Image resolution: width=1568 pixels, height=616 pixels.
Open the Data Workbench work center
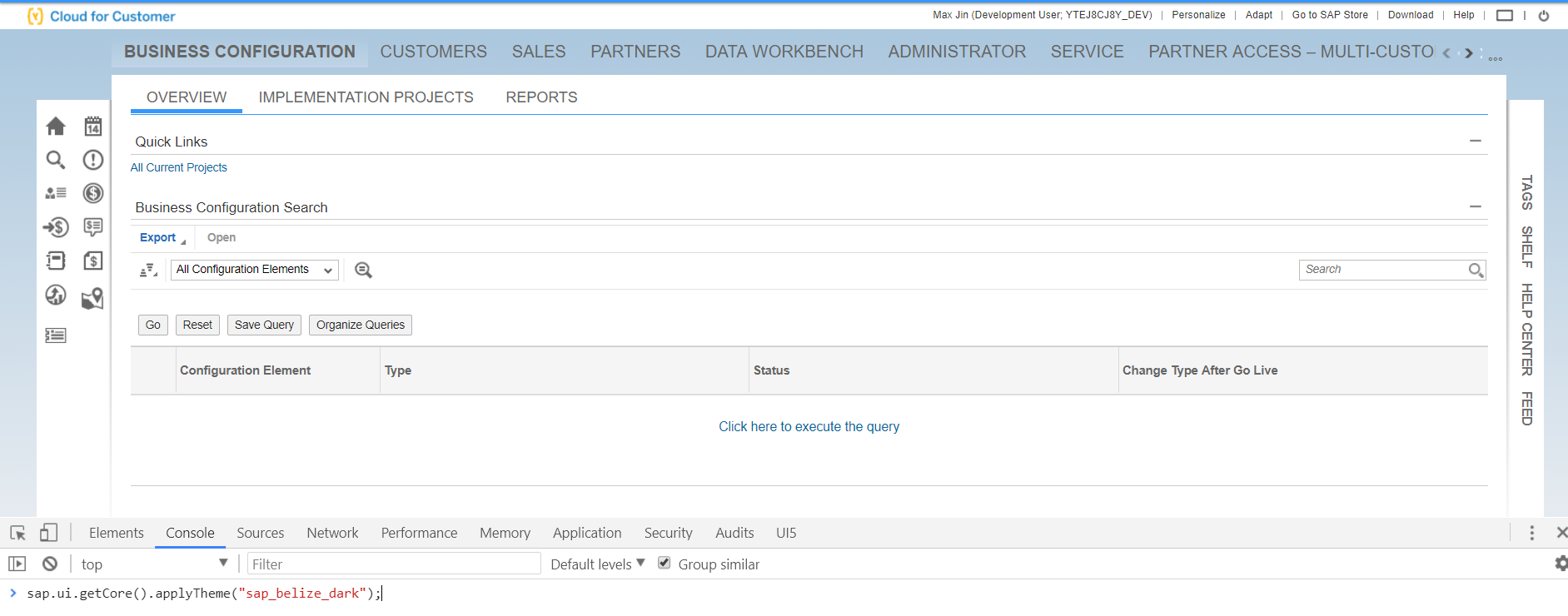[x=784, y=52]
